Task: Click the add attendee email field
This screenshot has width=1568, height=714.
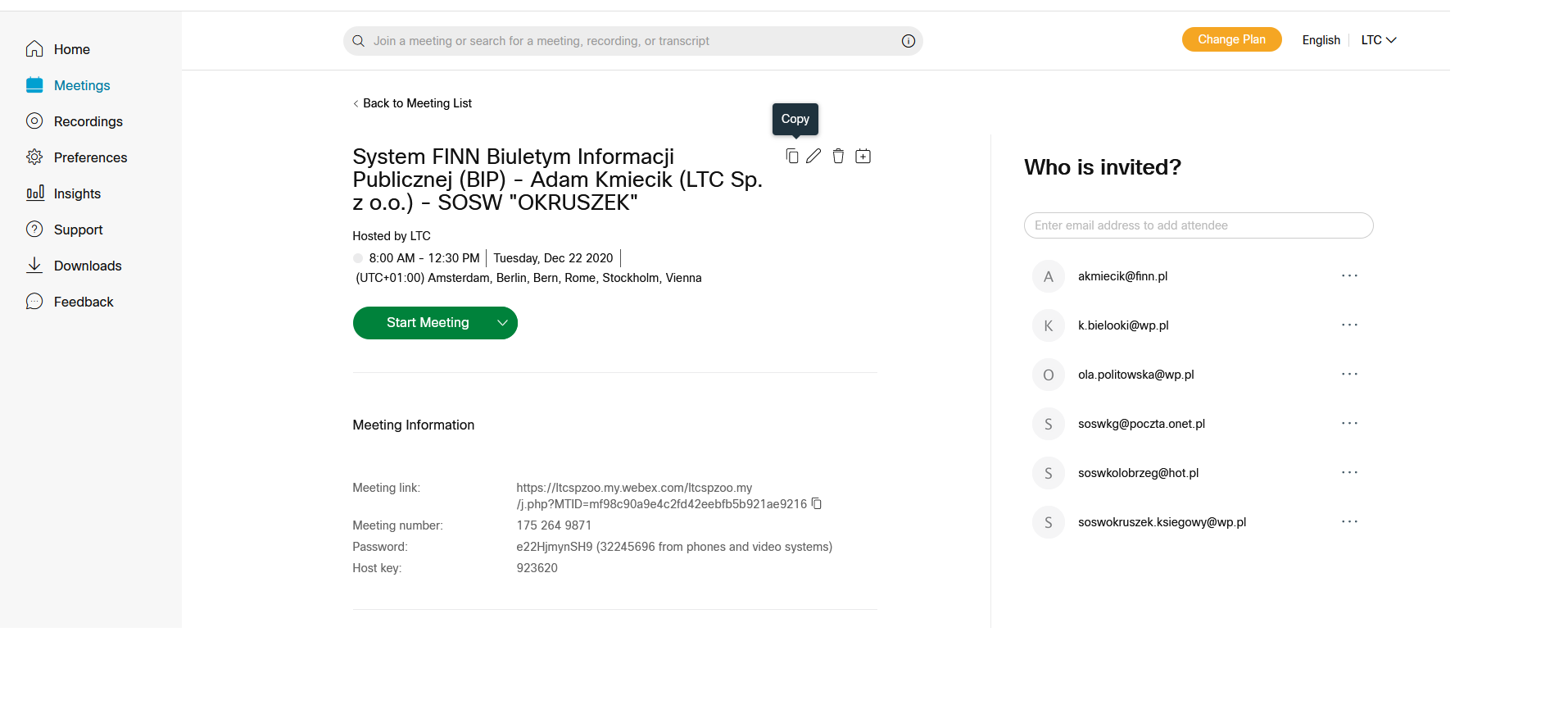Action: [1198, 225]
